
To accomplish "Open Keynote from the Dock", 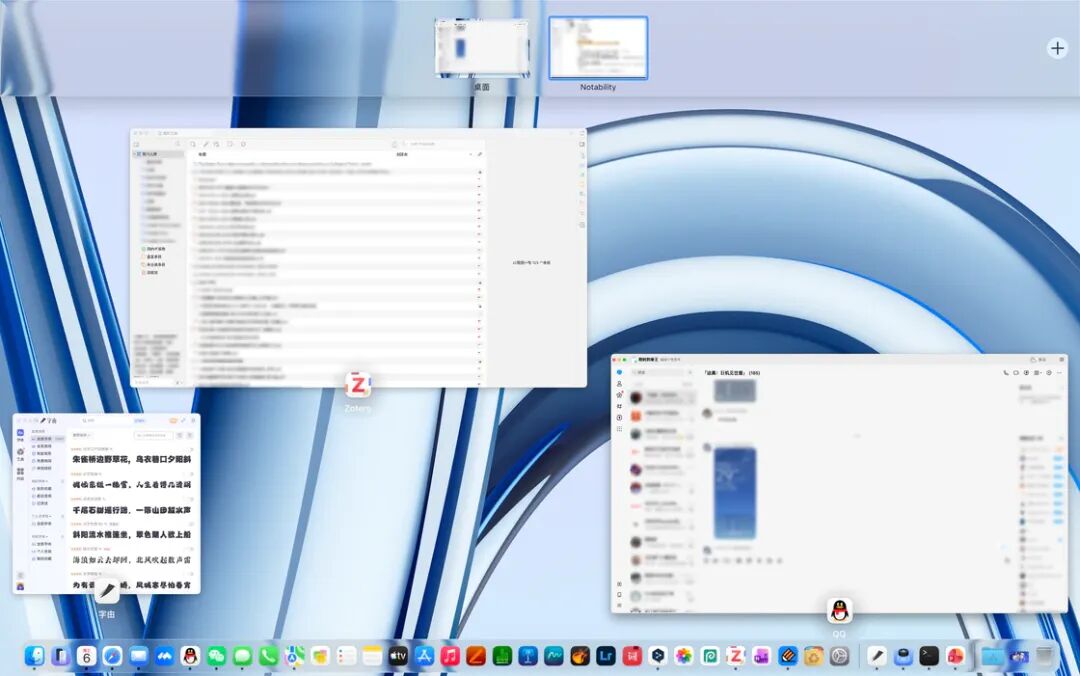I will (x=528, y=656).
